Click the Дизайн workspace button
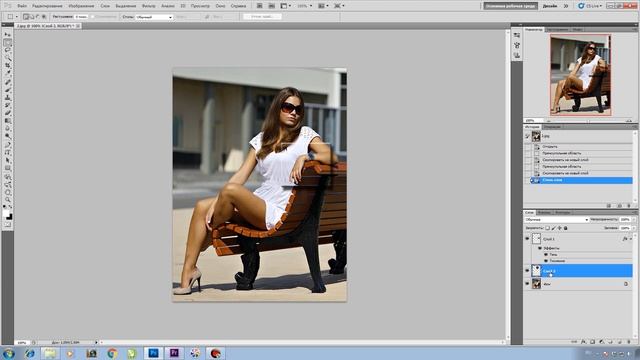The height and width of the screenshot is (360, 640). (550, 6)
